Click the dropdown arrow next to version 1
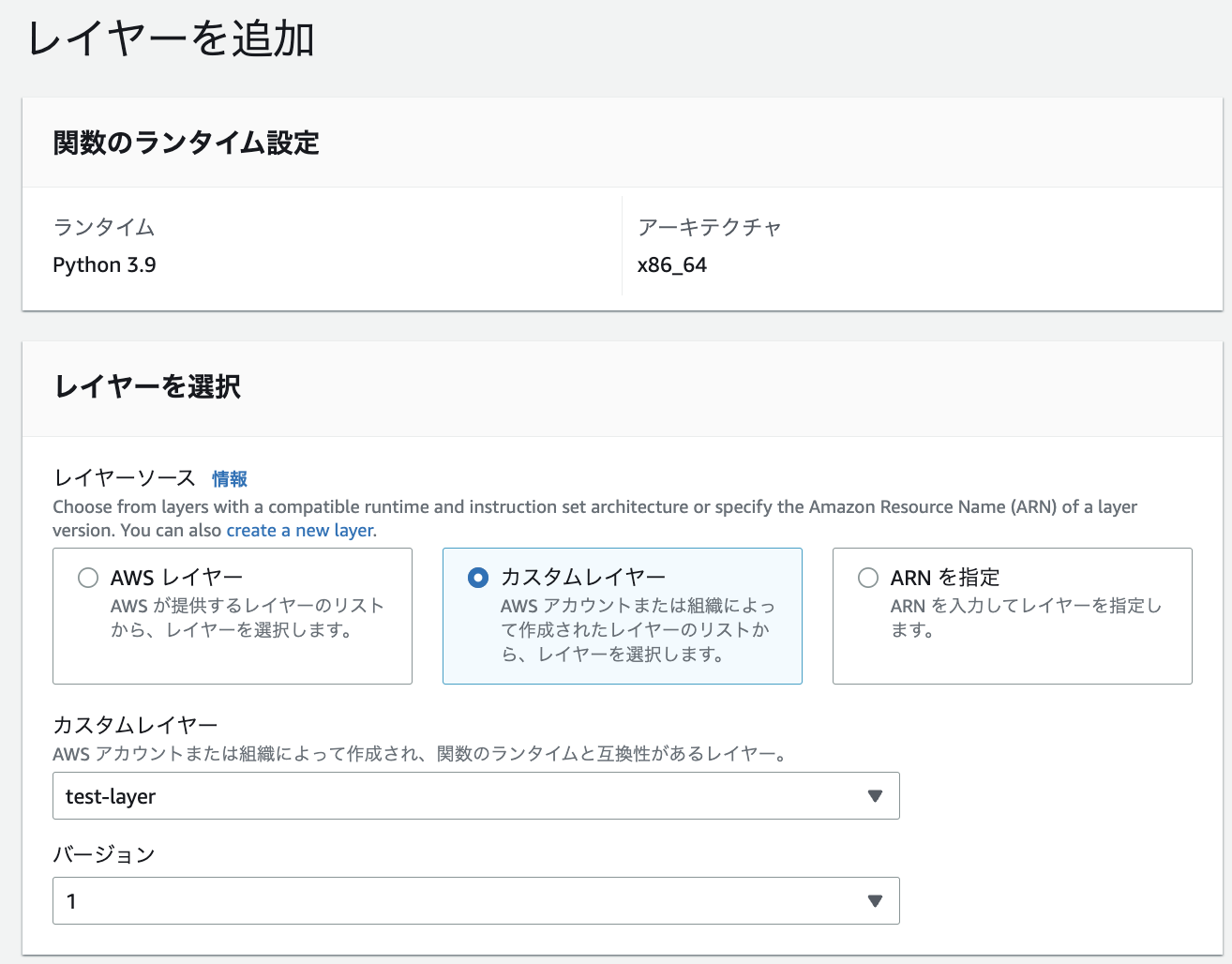 (875, 900)
